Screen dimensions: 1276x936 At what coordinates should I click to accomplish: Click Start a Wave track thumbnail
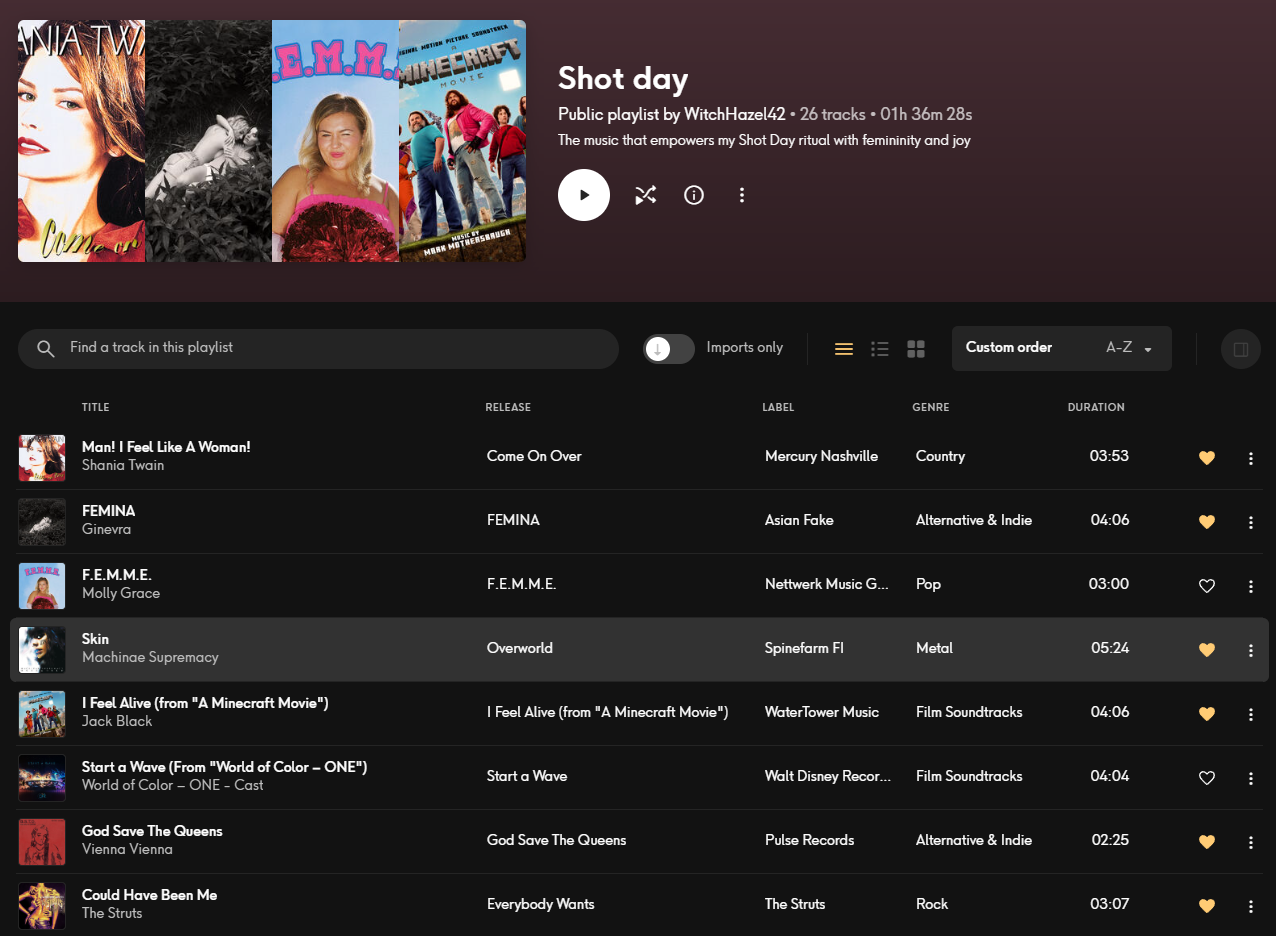tap(42, 778)
